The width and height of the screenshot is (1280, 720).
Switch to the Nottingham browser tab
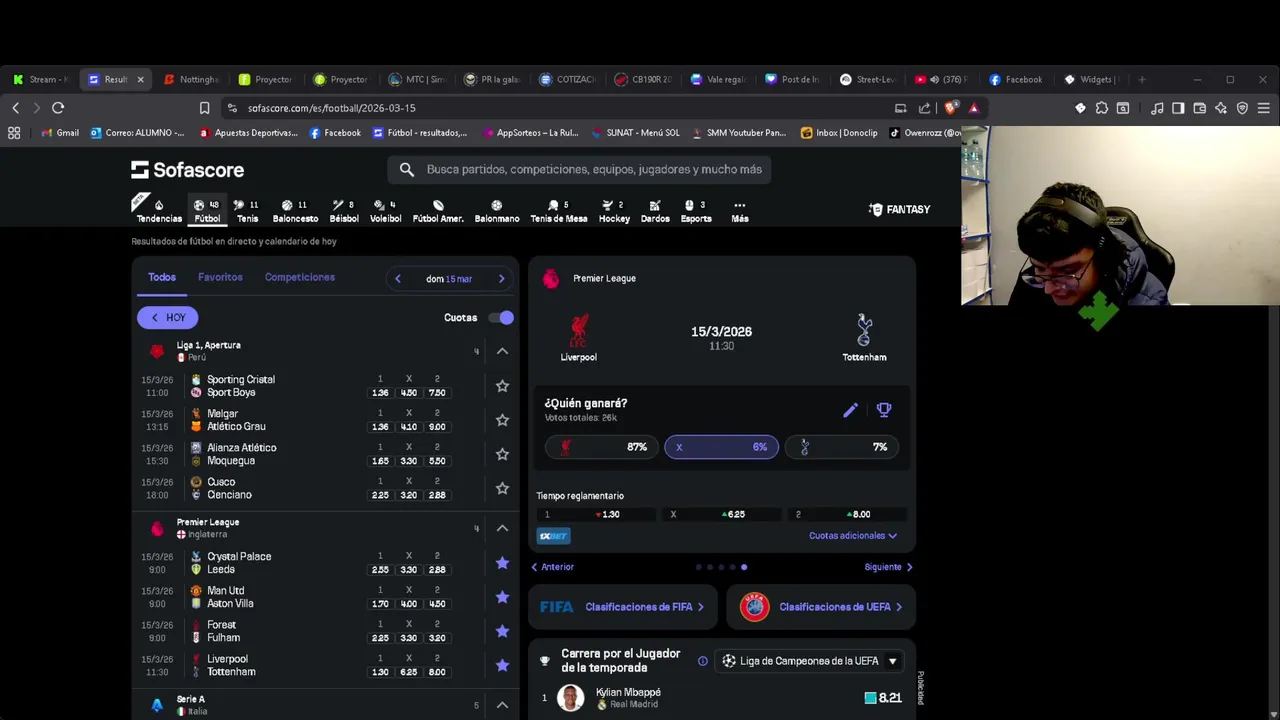coord(191,79)
